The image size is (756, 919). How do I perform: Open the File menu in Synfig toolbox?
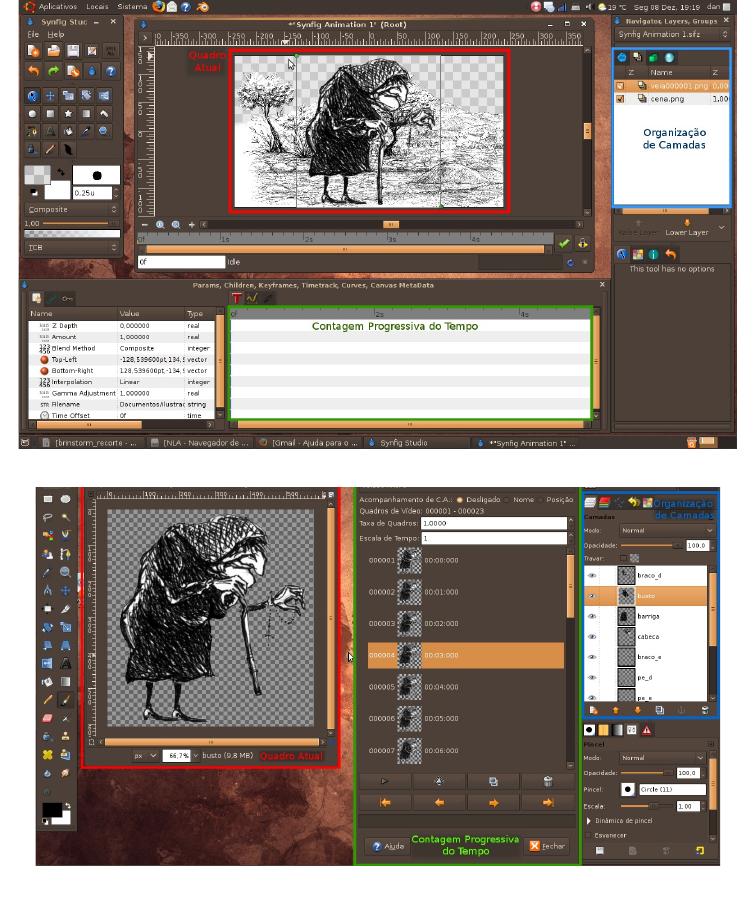coord(33,35)
